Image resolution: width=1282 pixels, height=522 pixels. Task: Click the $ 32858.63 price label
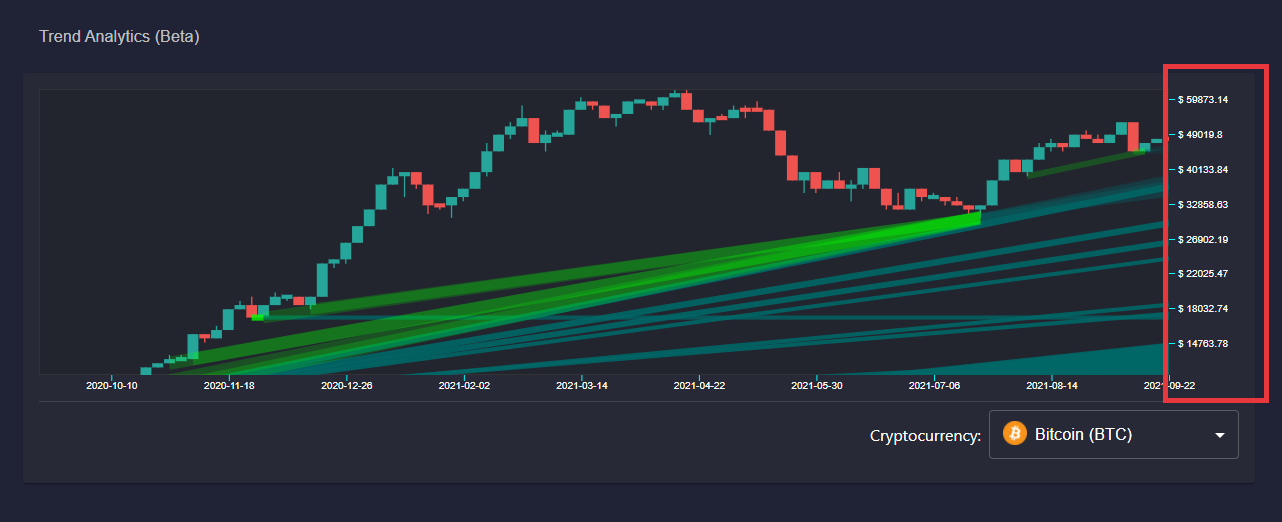click(1203, 204)
